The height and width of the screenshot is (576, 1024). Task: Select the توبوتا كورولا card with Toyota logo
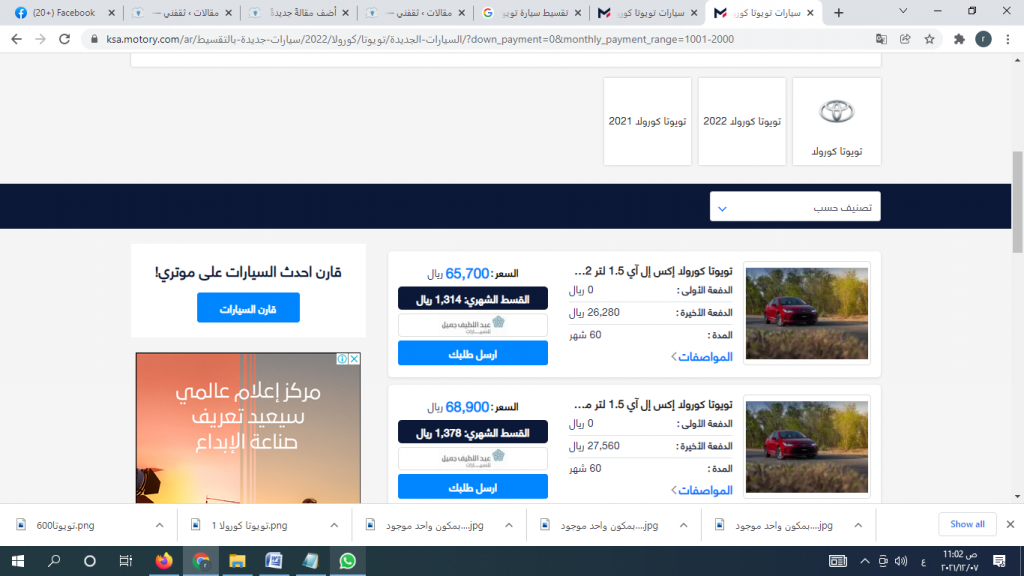pyautogui.click(x=837, y=121)
